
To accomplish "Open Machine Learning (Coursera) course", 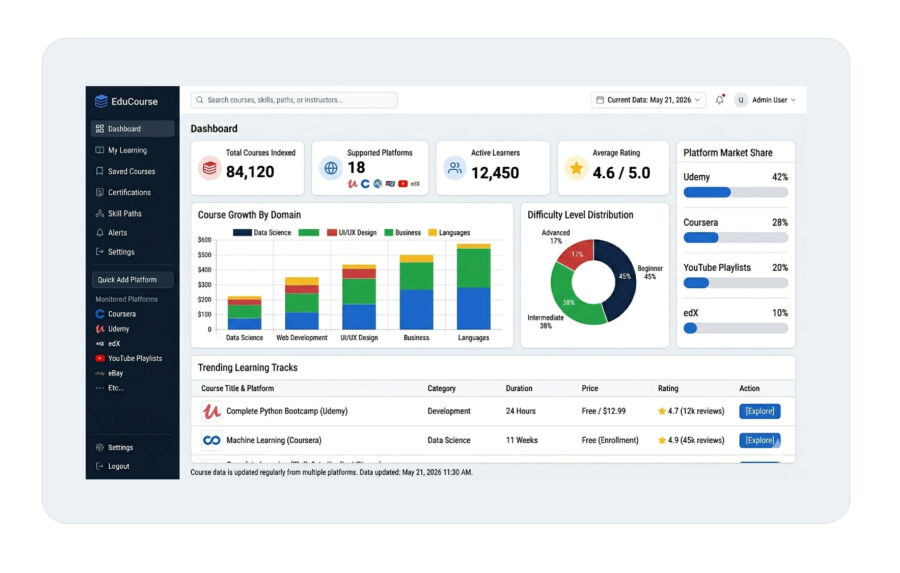I will click(x=274, y=440).
